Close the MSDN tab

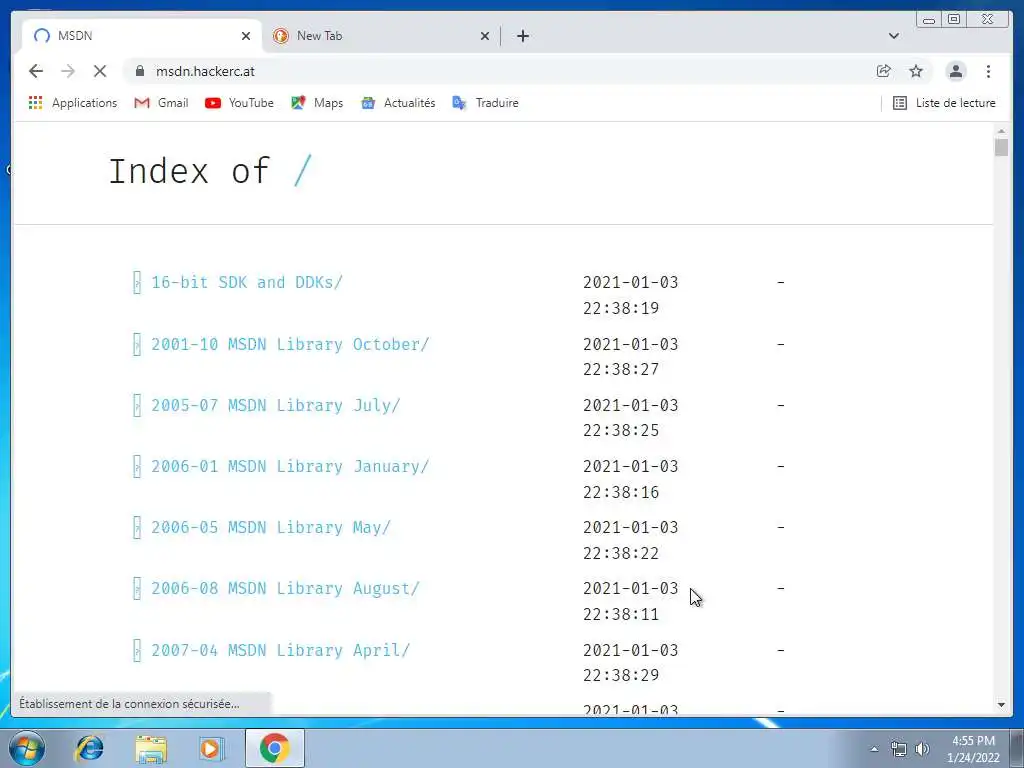tap(246, 36)
